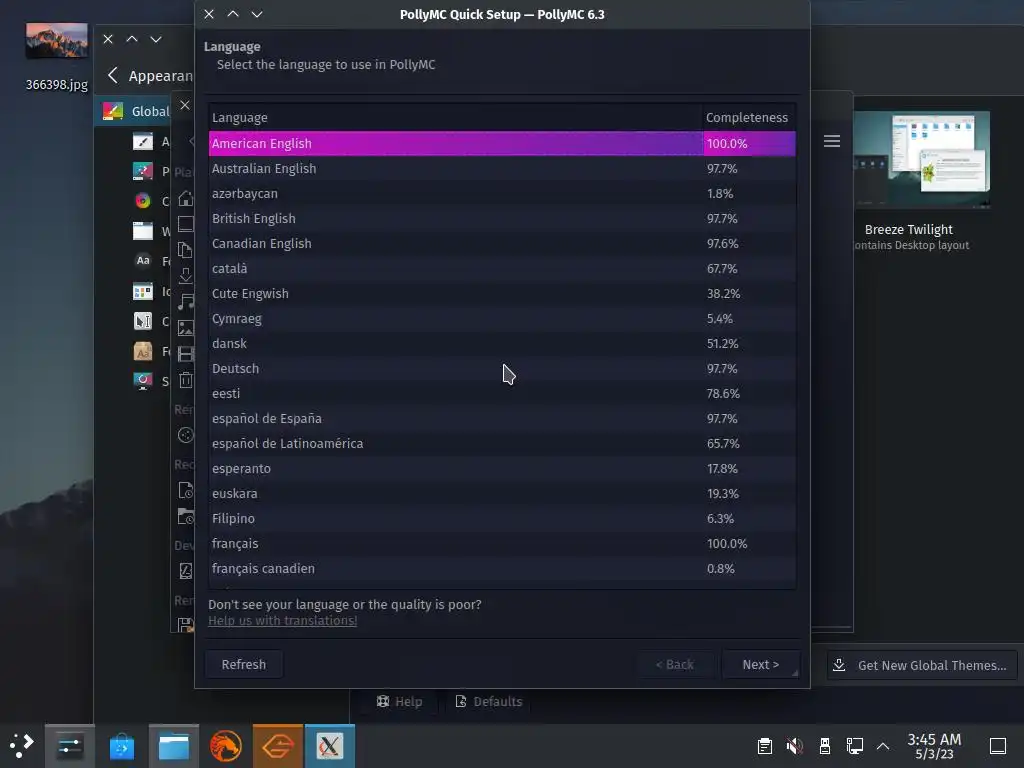This screenshot has height=768, width=1024.
Task: Select esperanto language row
Action: (x=502, y=468)
